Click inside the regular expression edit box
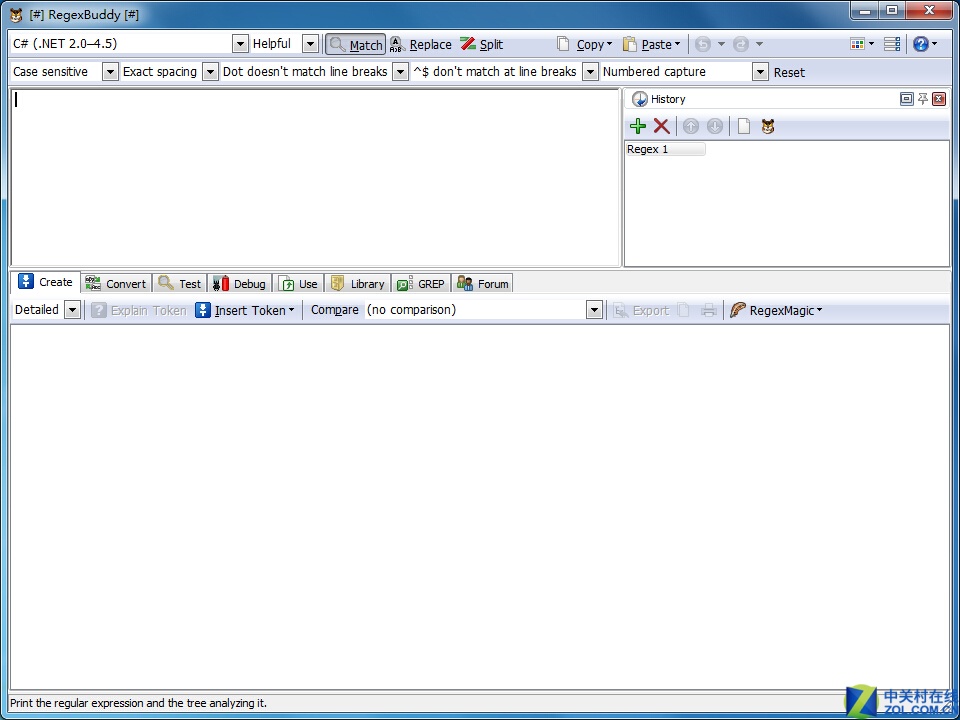 (316, 178)
